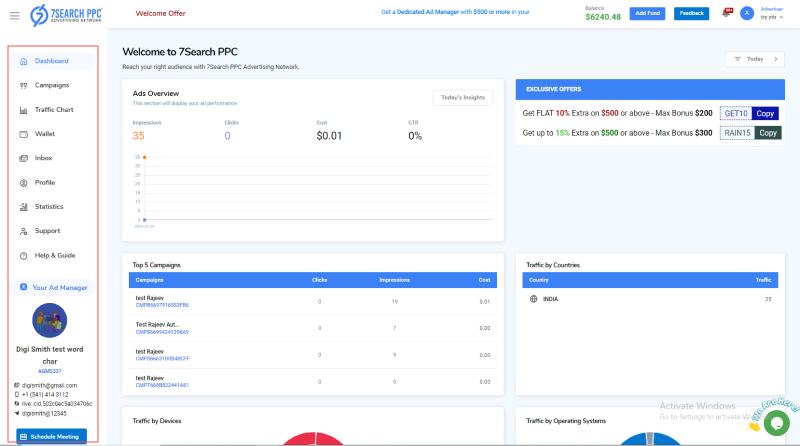Click the Your Ad Manager icon

23,287
